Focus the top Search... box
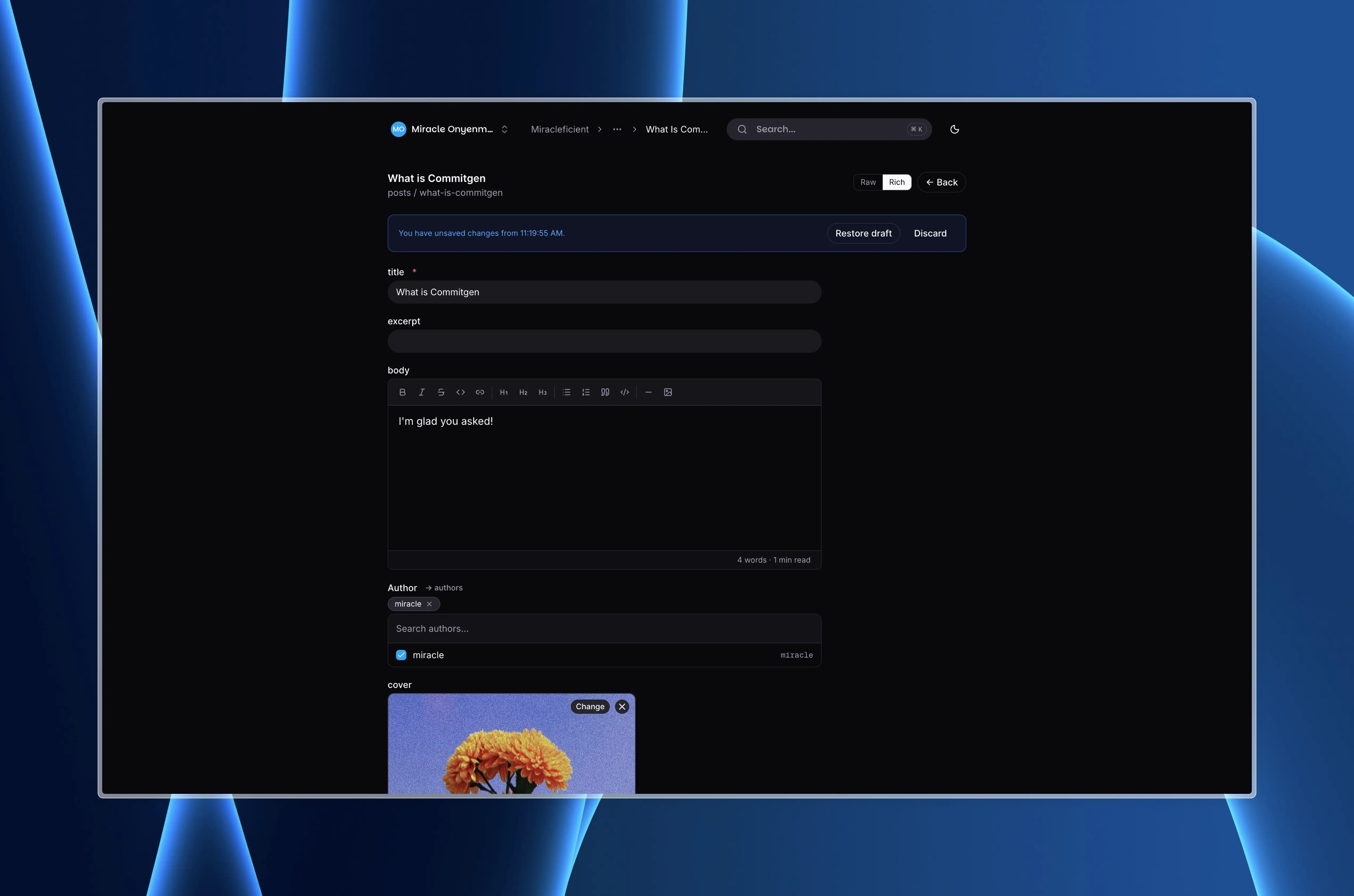Viewport: 1354px width, 896px height. tap(829, 129)
